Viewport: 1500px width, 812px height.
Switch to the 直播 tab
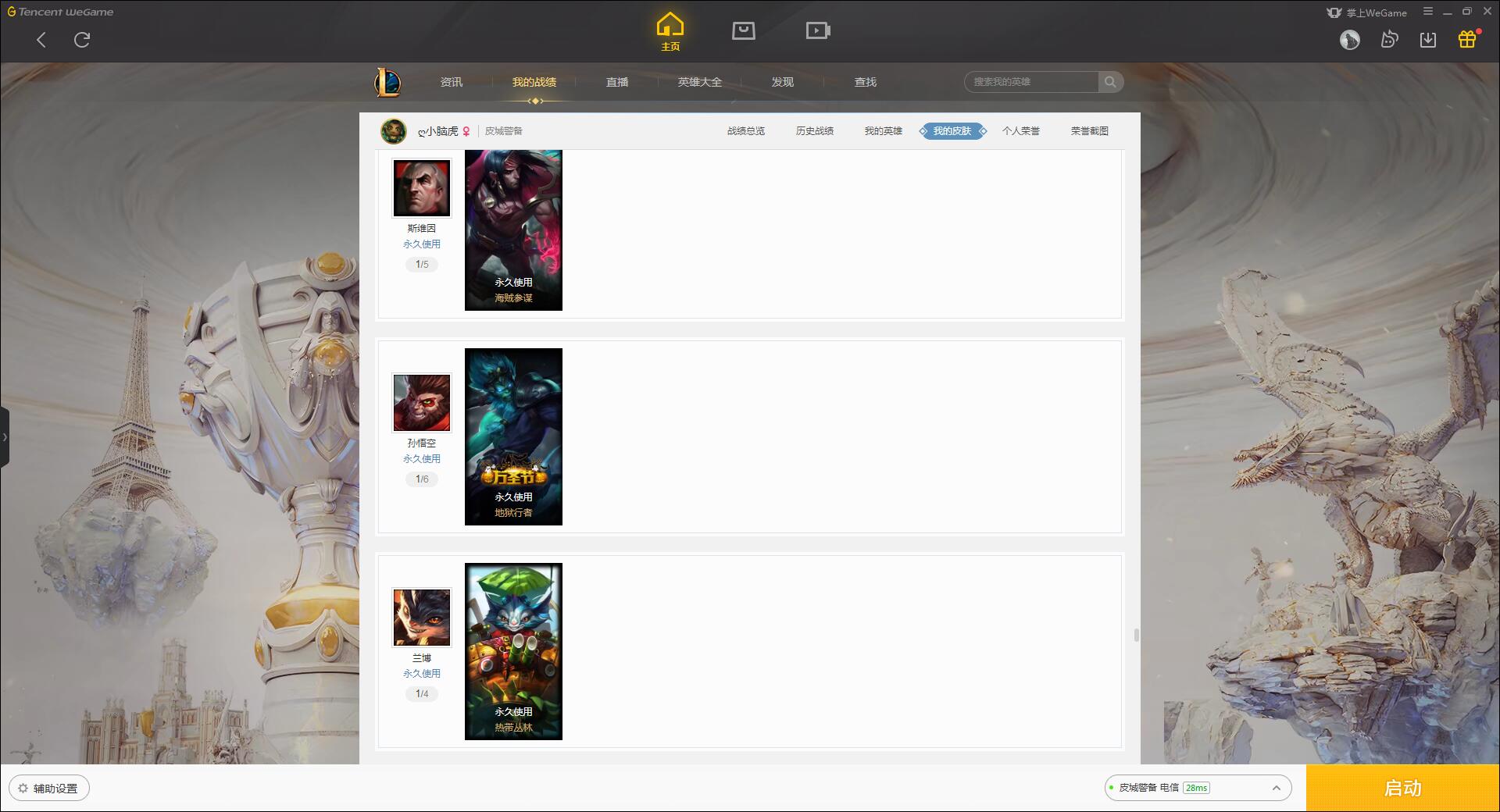tap(617, 82)
